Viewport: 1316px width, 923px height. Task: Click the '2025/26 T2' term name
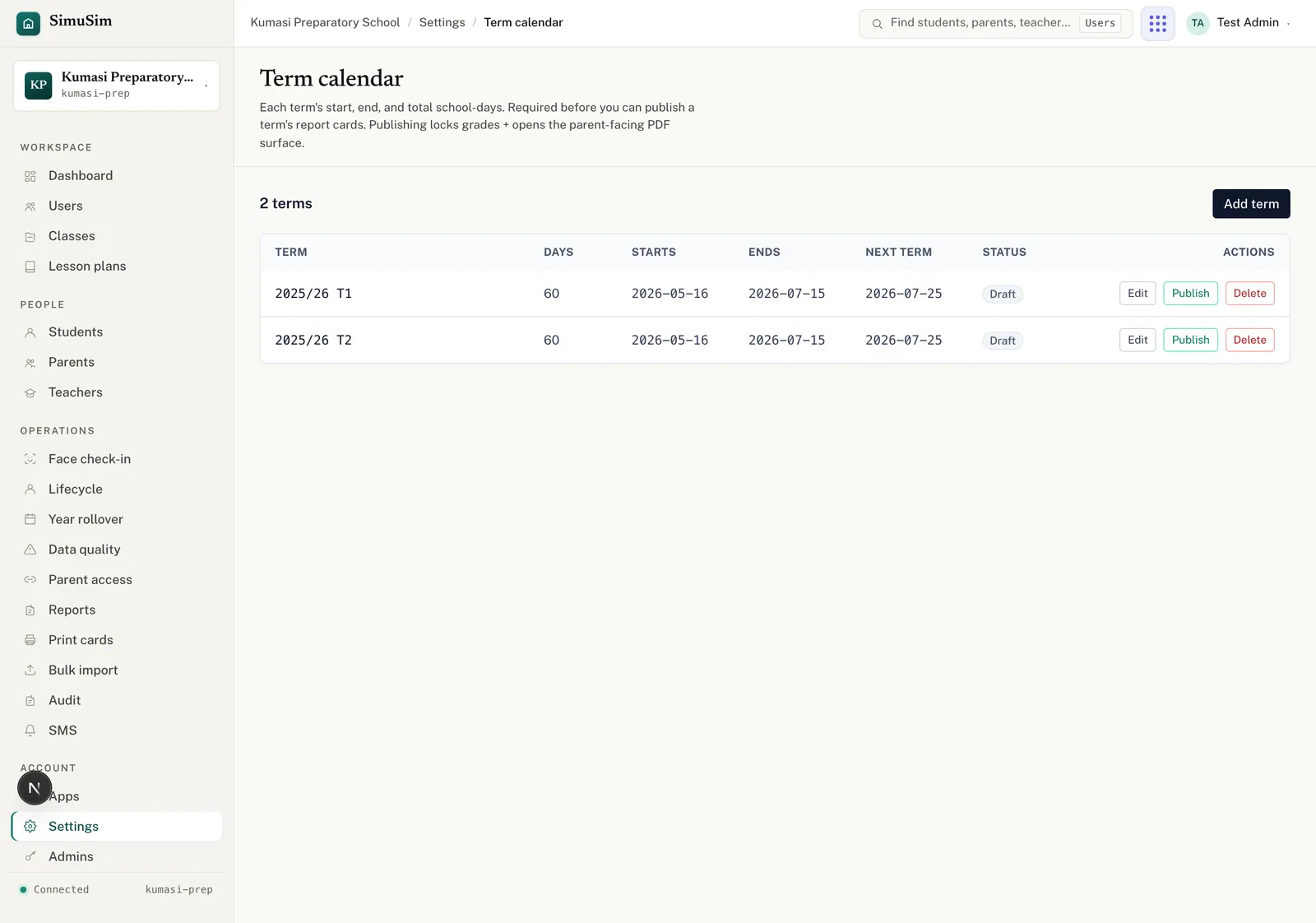(313, 340)
